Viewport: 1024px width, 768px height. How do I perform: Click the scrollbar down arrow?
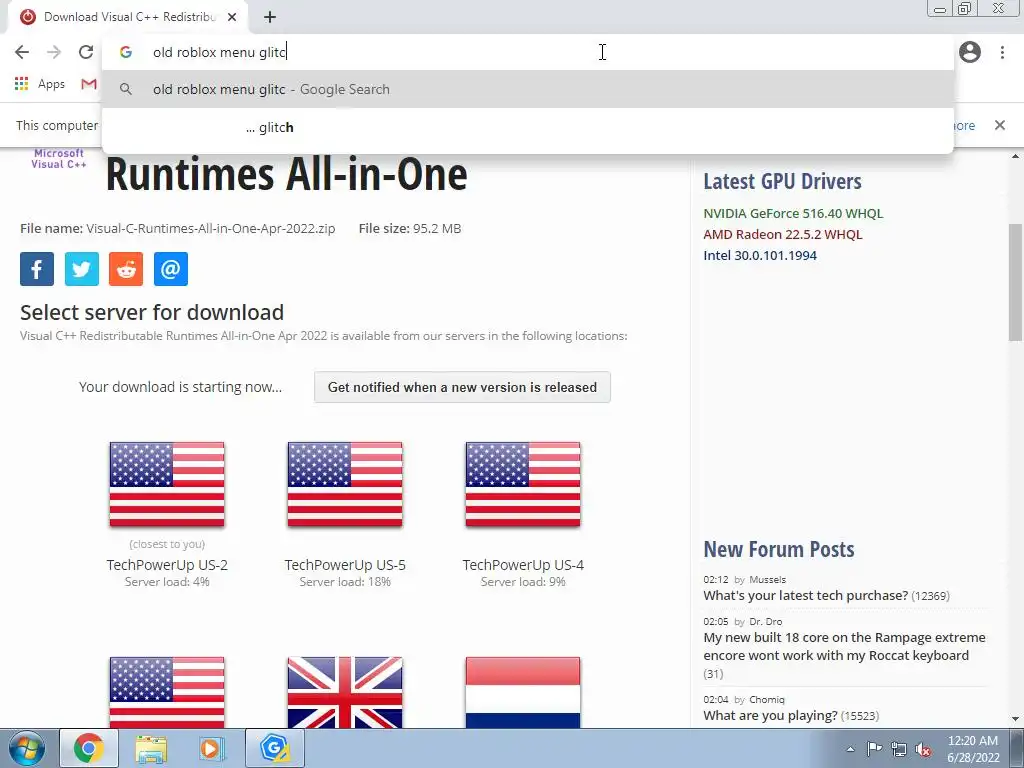click(1015, 720)
